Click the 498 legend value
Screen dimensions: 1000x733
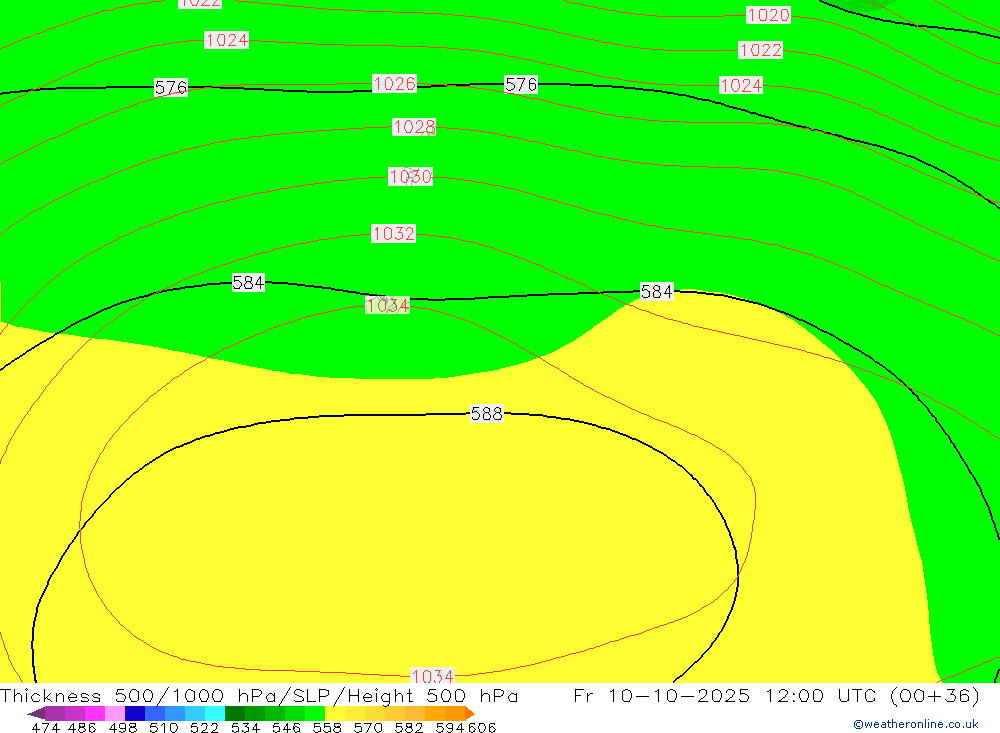click(123, 727)
